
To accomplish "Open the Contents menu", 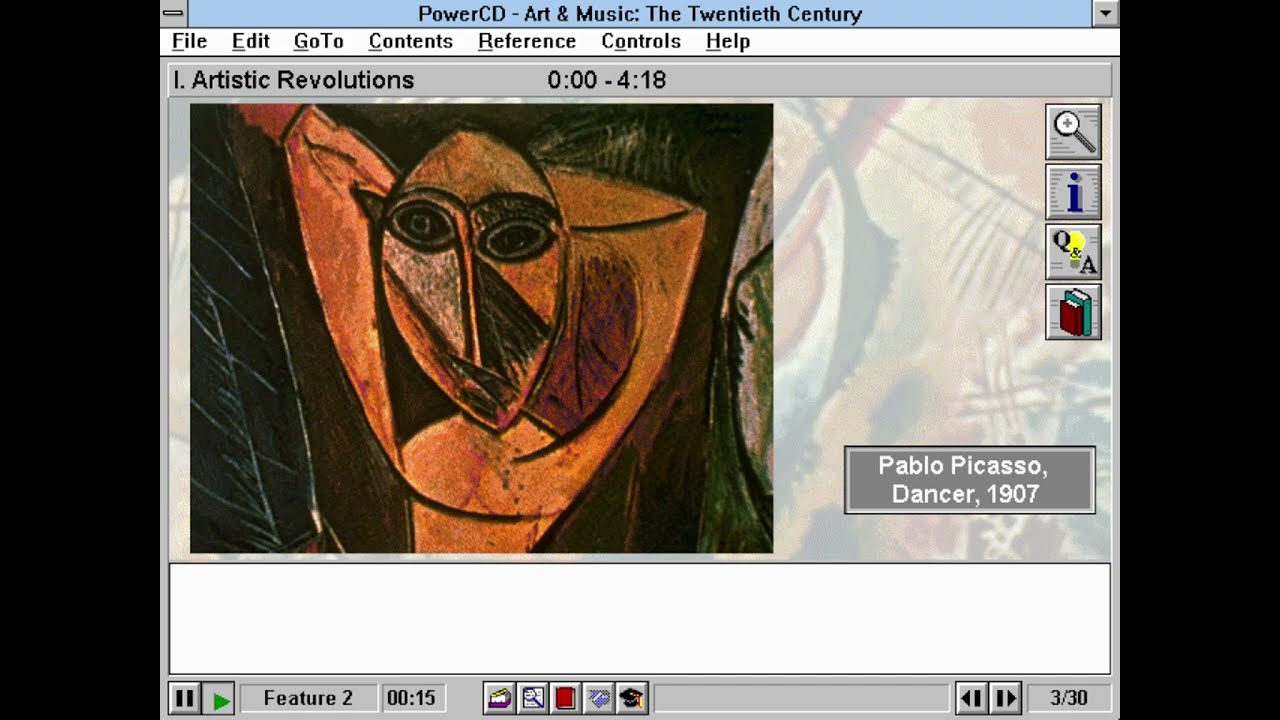I will click(410, 41).
